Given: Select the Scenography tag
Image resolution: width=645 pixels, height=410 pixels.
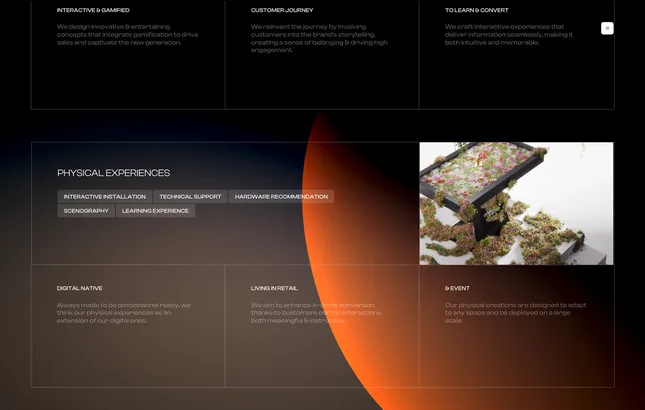Looking at the screenshot, I should (86, 211).
